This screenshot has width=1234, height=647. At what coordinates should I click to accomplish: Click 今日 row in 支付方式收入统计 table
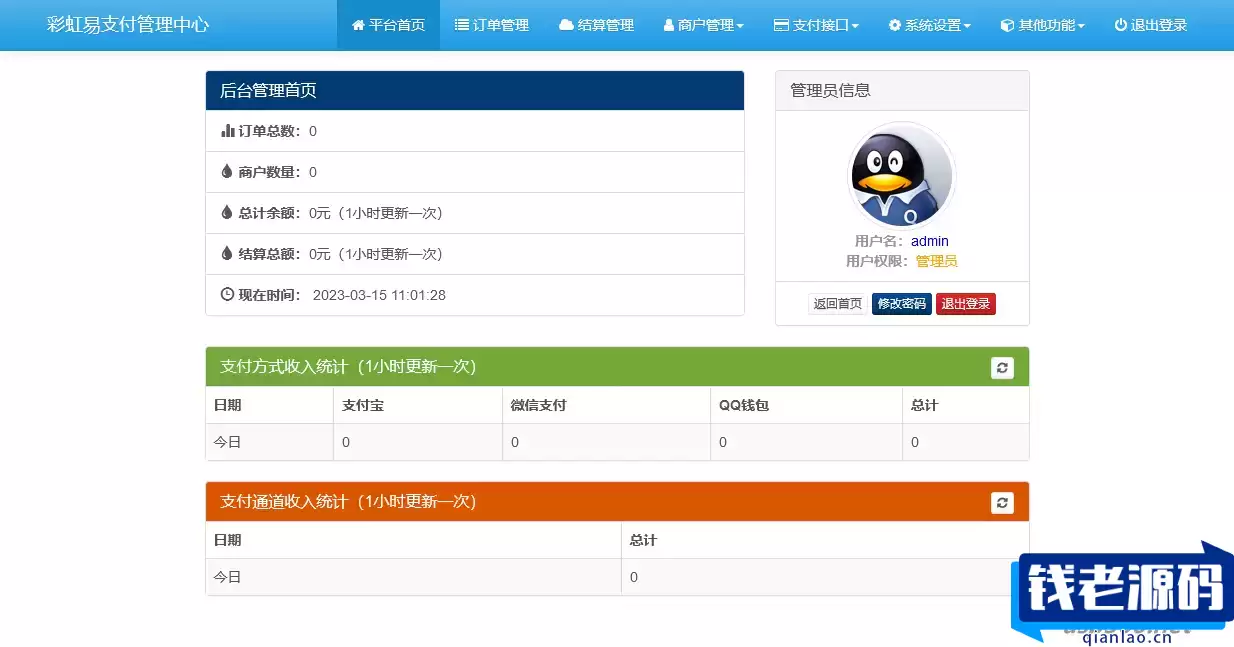617,442
